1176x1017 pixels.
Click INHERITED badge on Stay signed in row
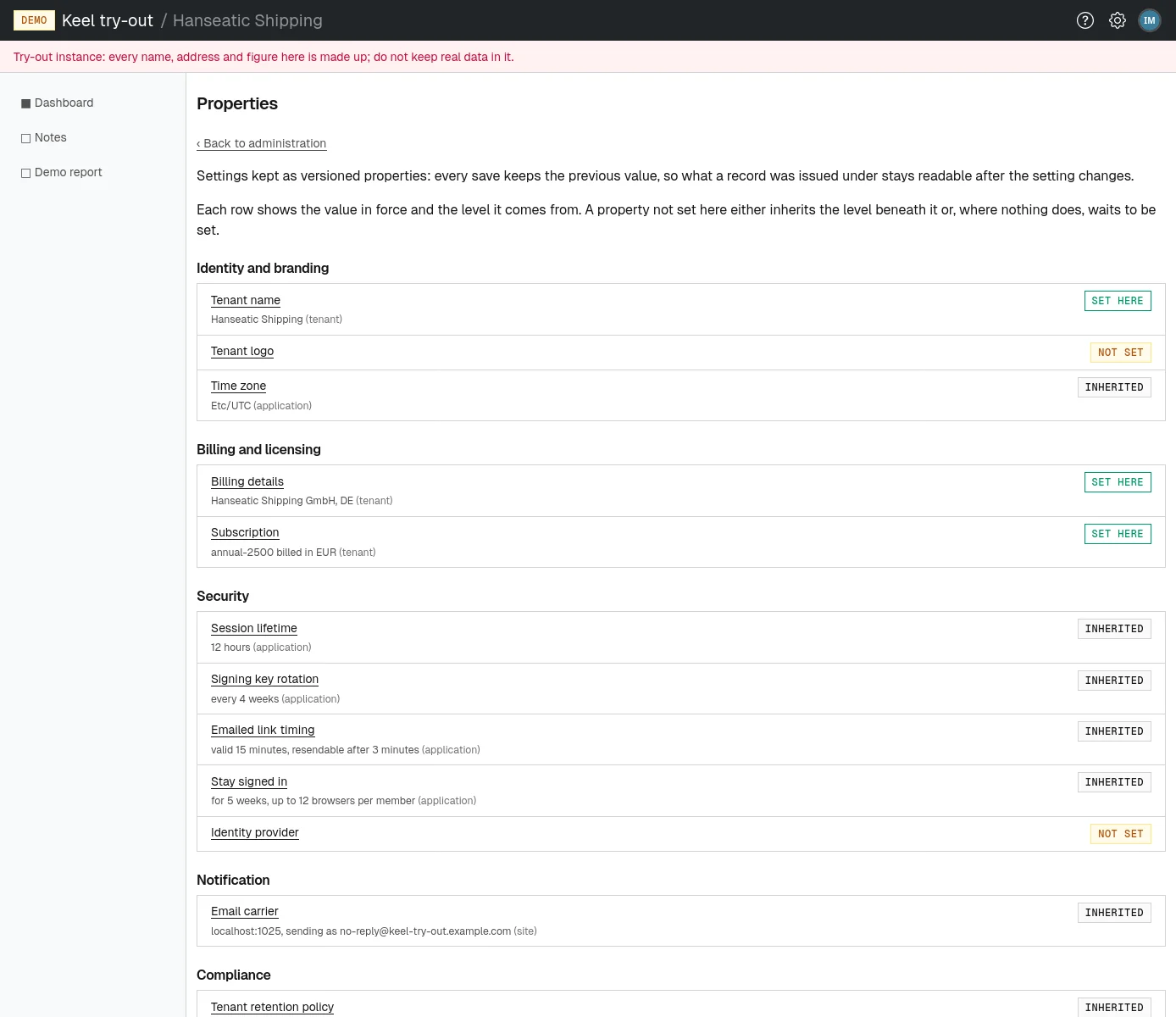click(1114, 782)
